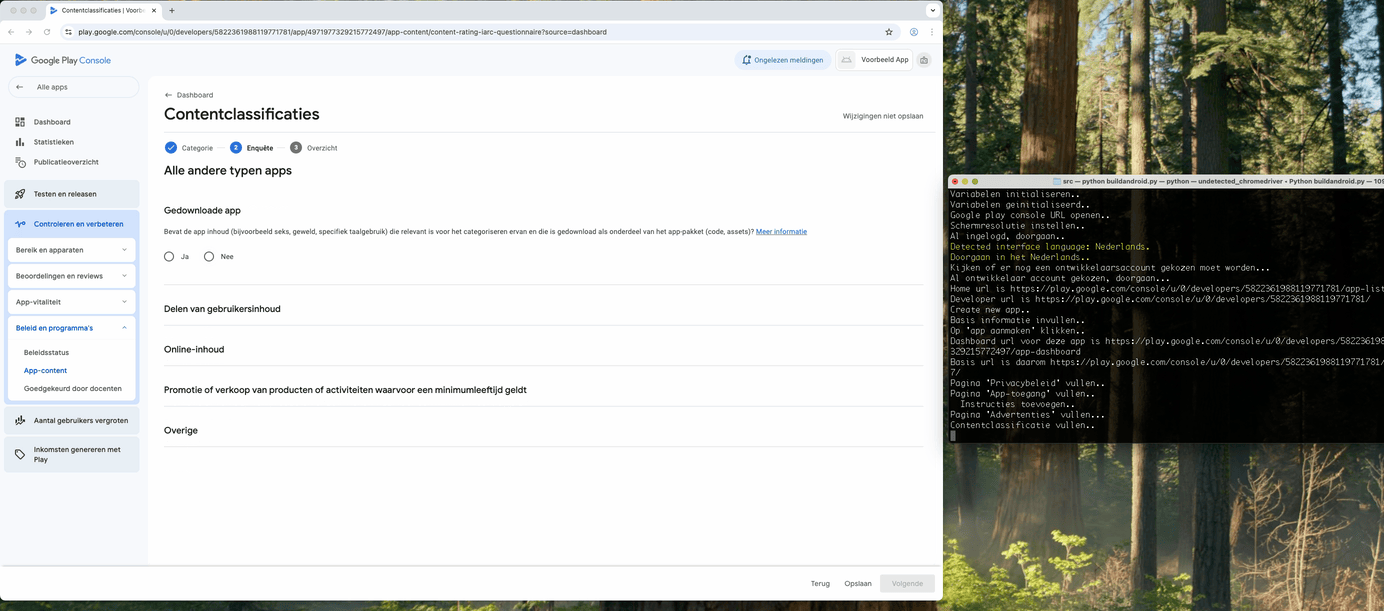
Task: Click the Aantal gebruikers vergroten icon
Action: tap(20, 421)
